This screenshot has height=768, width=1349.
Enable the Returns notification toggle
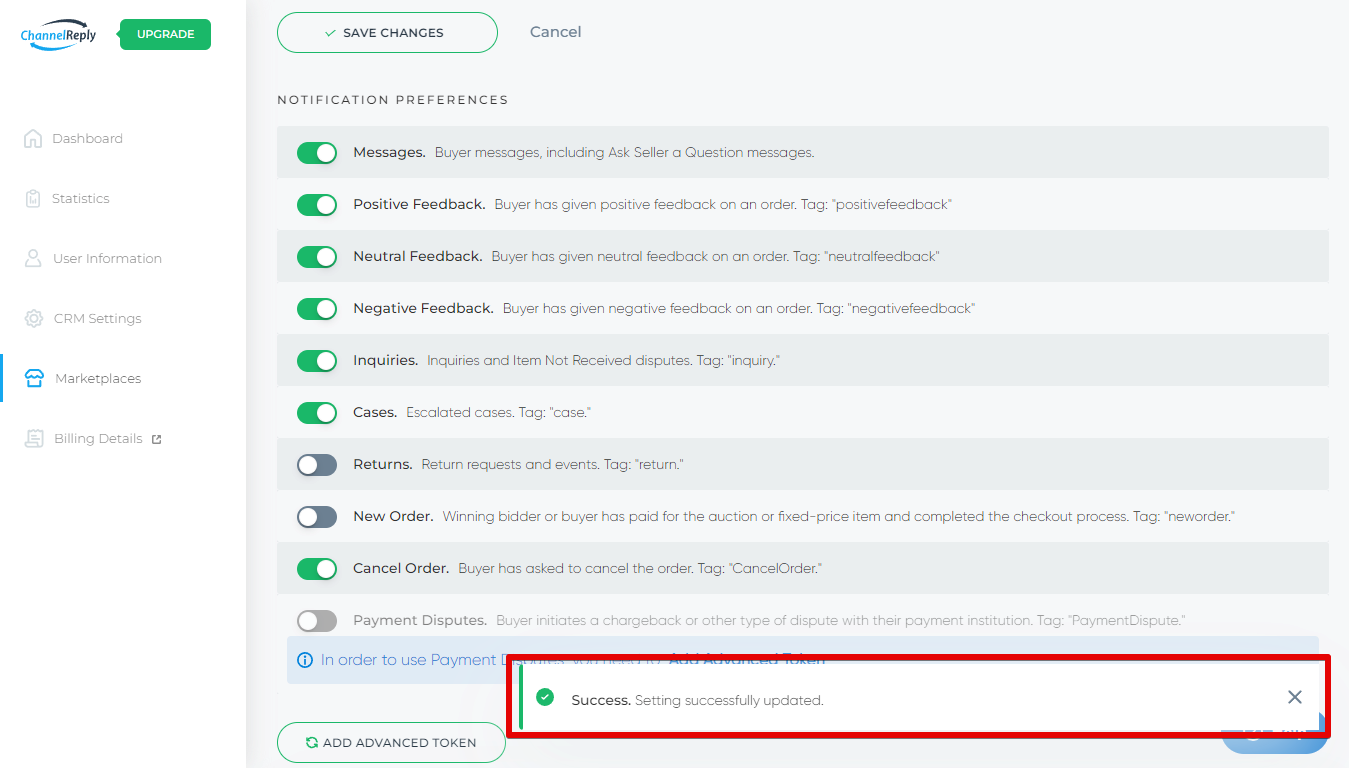tap(317, 465)
